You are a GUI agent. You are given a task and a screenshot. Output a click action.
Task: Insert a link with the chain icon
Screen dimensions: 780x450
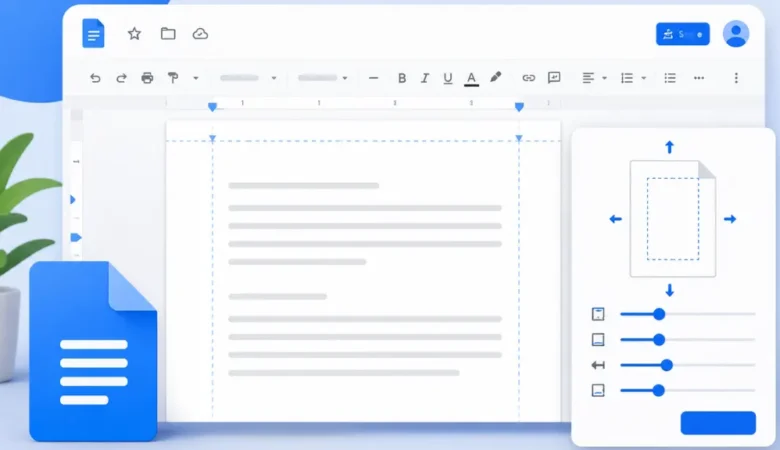[528, 78]
